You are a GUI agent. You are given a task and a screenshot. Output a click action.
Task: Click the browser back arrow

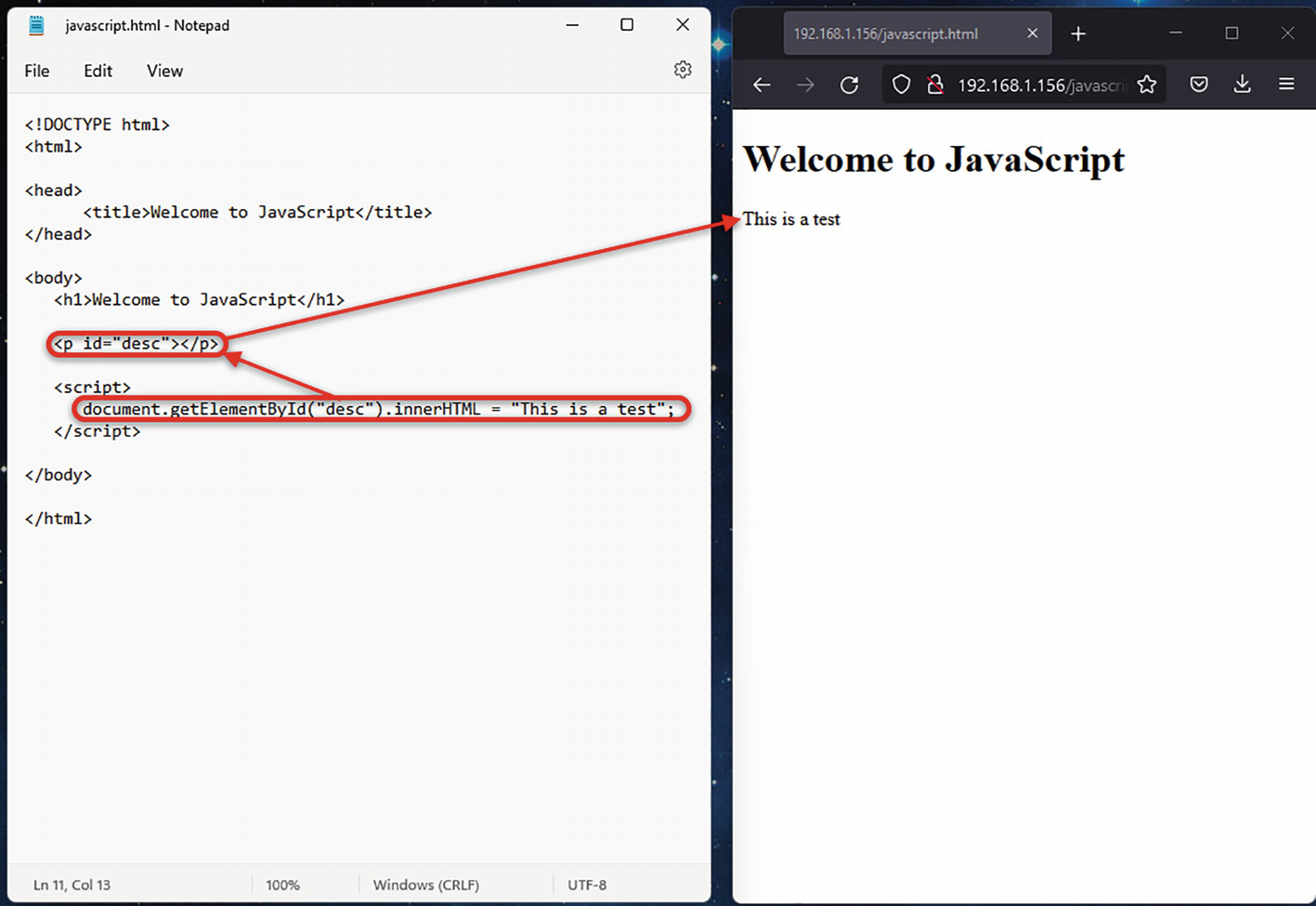coord(762,85)
